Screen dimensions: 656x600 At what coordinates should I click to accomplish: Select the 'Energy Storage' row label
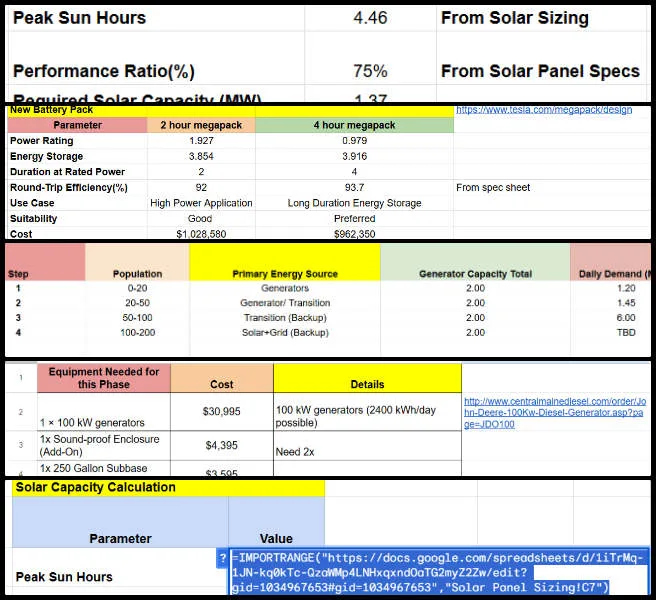(77, 156)
